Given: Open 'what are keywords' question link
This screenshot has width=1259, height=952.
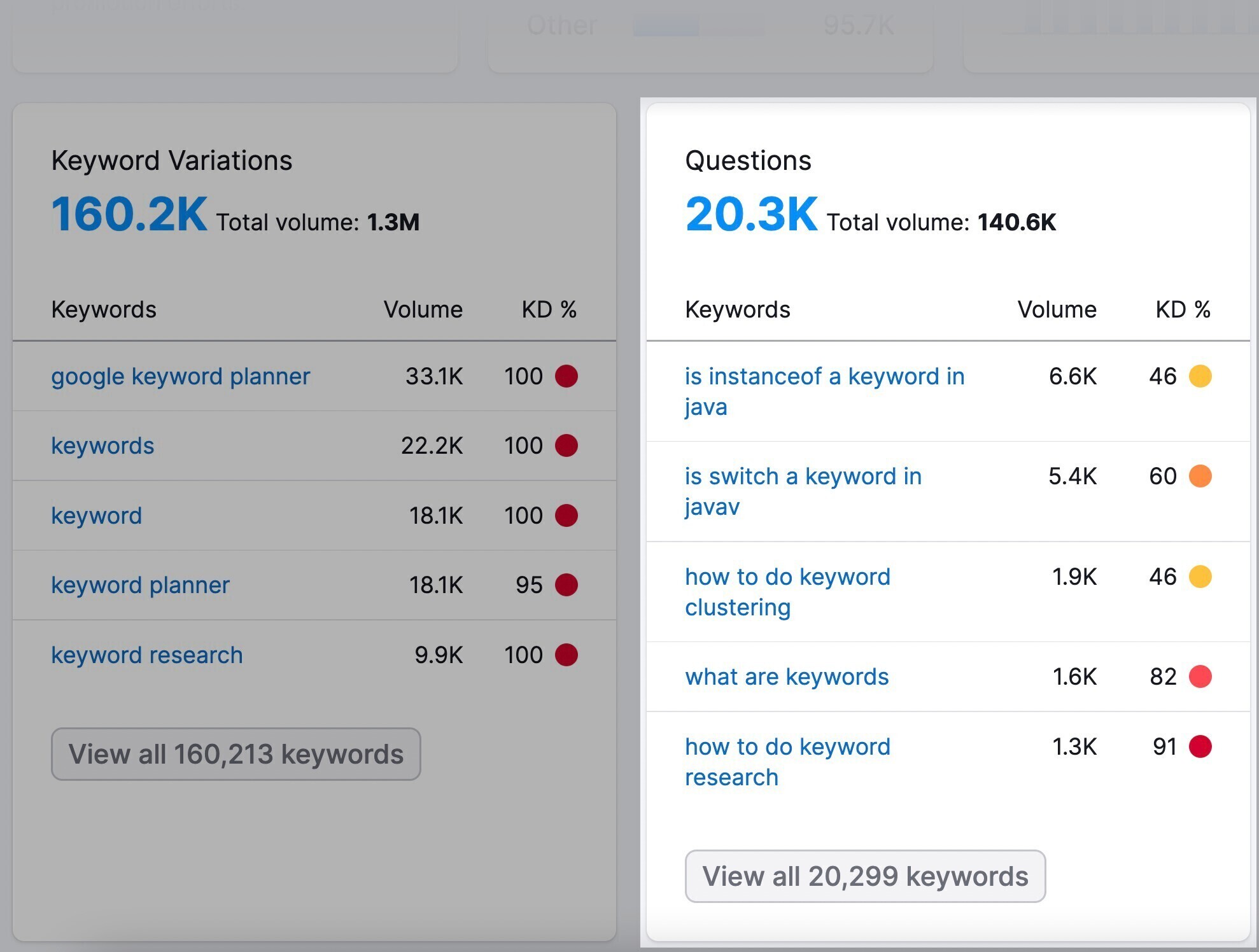Looking at the screenshot, I should (787, 676).
